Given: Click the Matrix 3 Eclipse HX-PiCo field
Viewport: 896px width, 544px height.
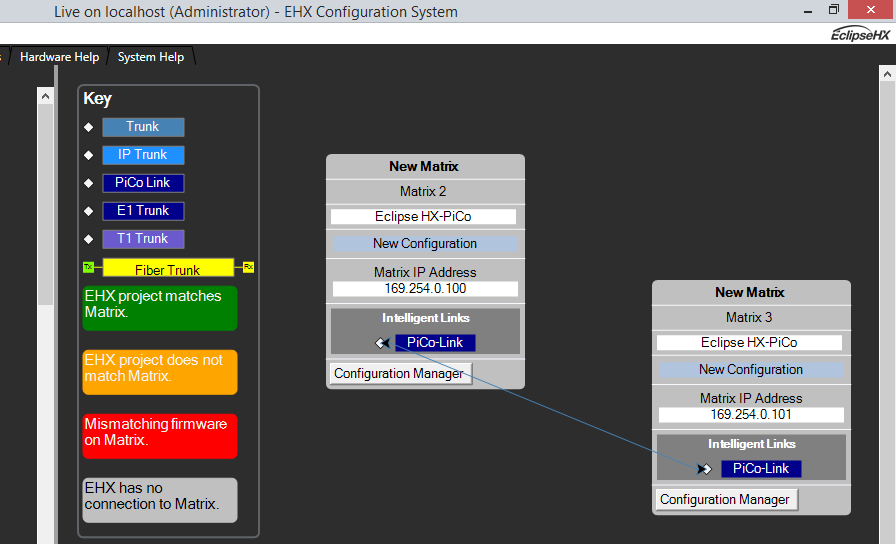Looking at the screenshot, I should click(x=750, y=343).
